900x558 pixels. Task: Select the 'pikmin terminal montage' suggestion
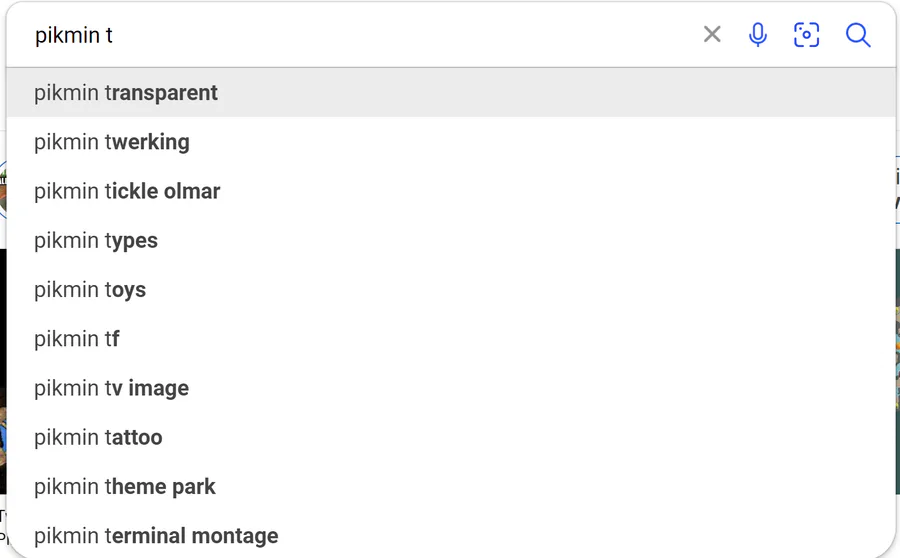pos(156,536)
